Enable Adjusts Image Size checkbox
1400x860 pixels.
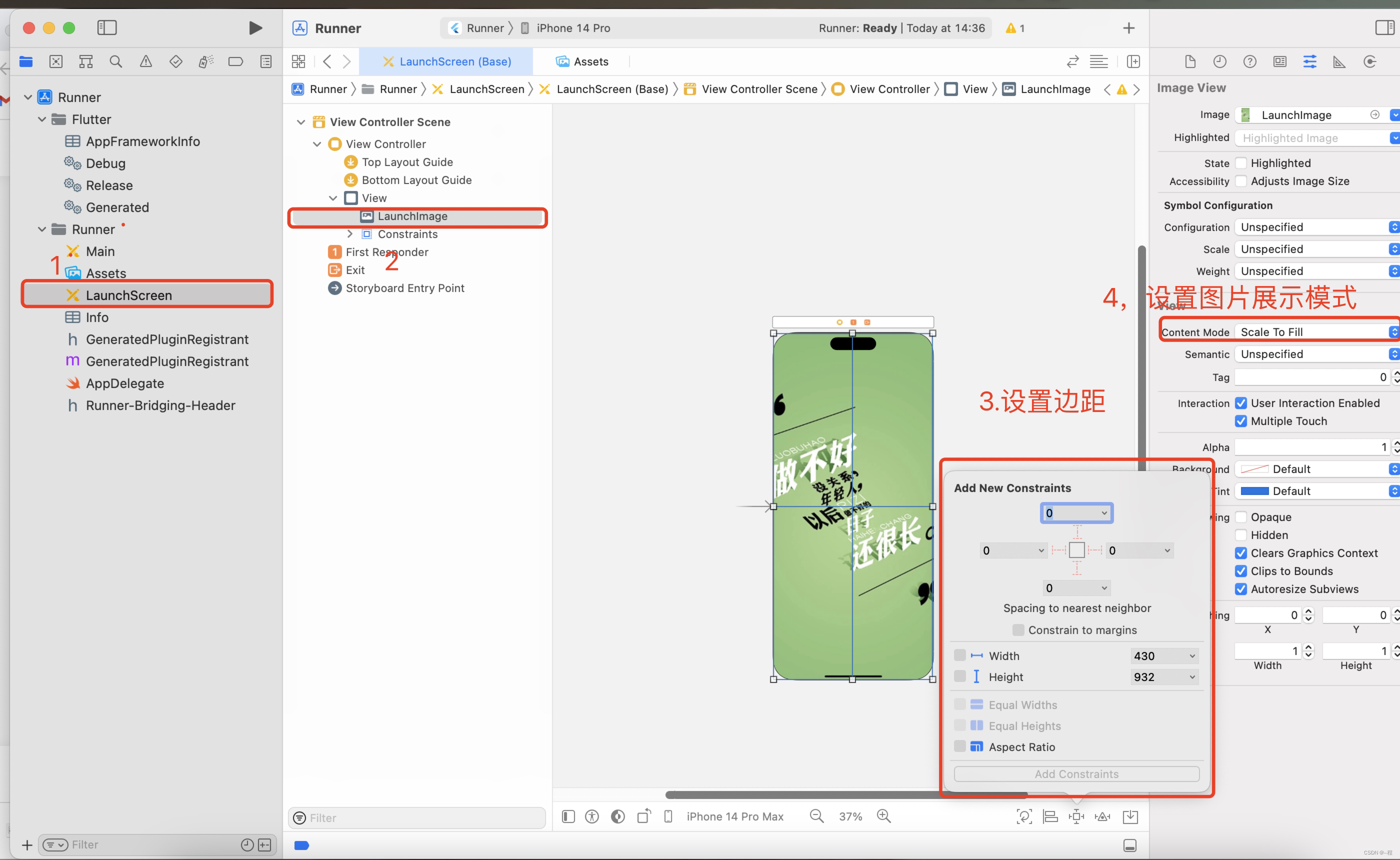point(1241,181)
